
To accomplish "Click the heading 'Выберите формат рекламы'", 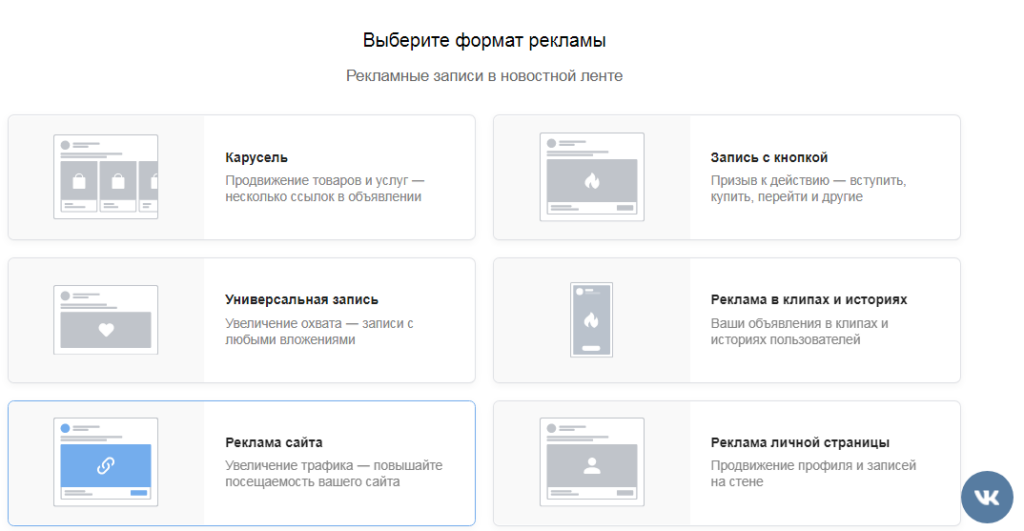I will click(x=484, y=40).
